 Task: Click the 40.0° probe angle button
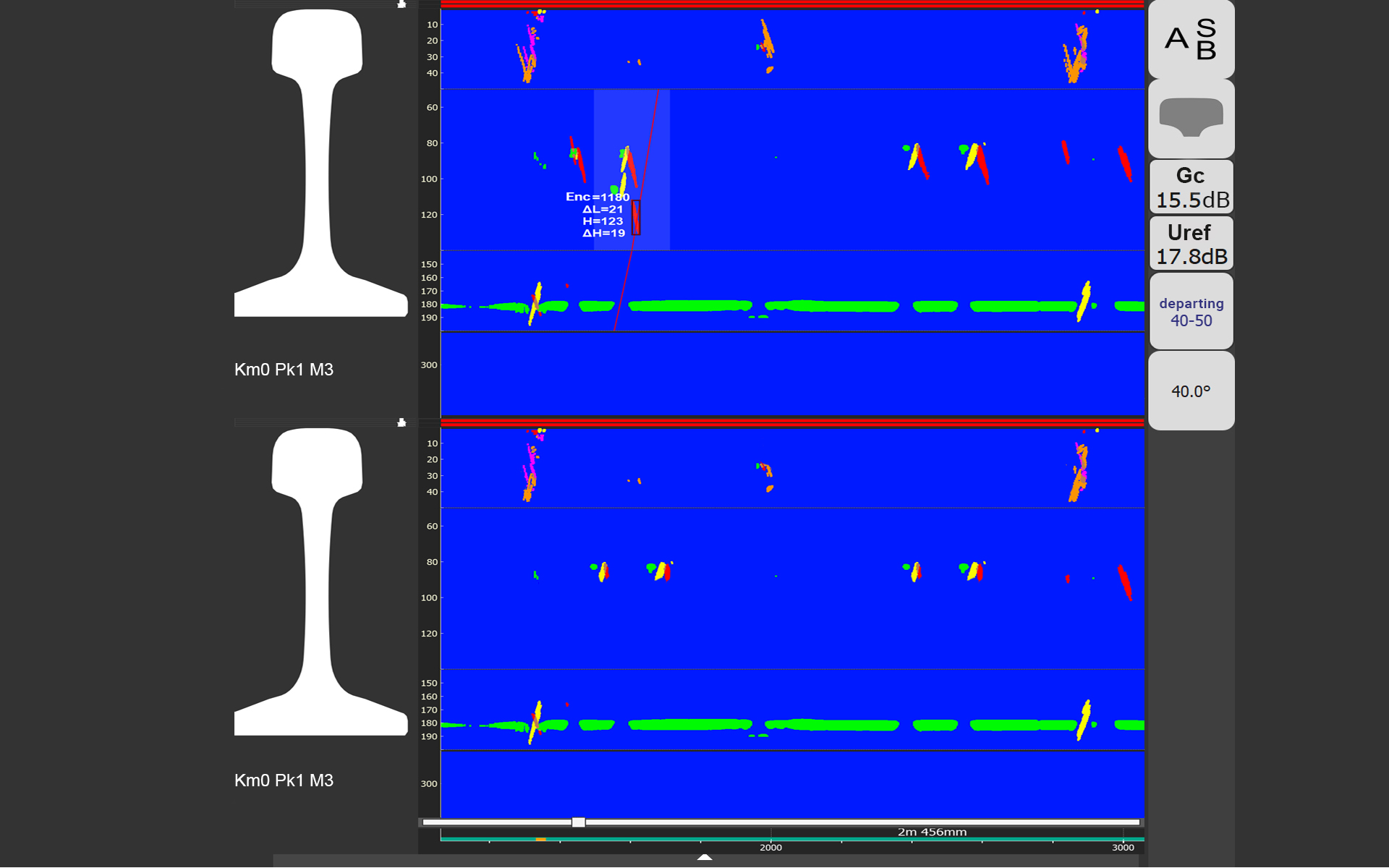pos(1191,391)
